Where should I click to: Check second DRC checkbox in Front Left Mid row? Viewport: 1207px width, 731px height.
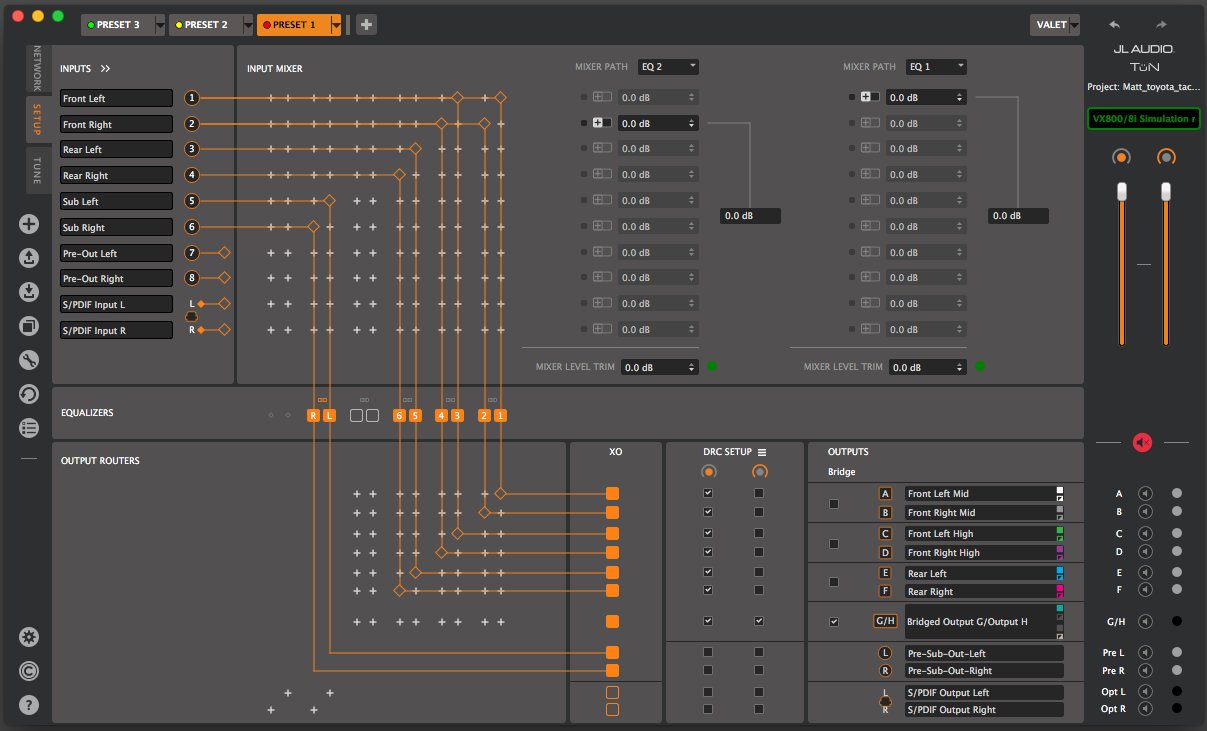coord(759,493)
